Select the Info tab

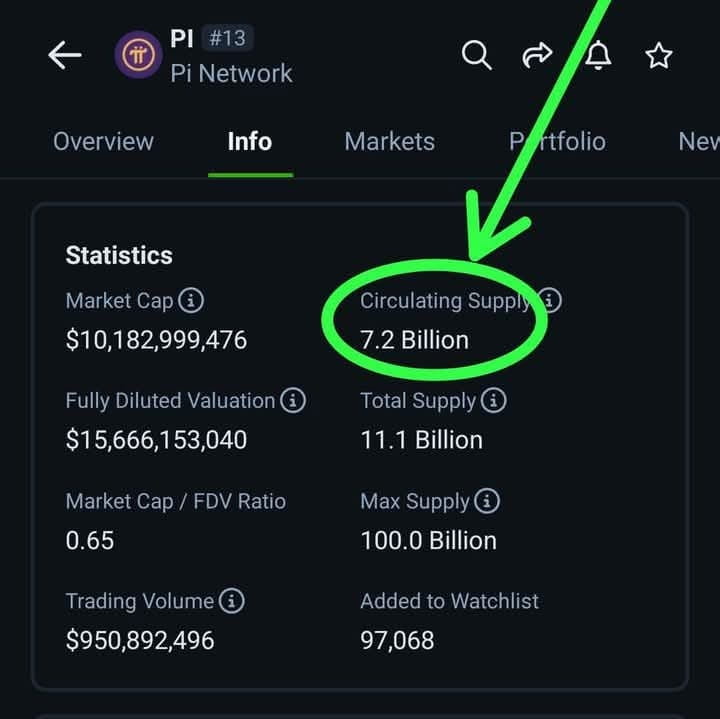coord(250,141)
